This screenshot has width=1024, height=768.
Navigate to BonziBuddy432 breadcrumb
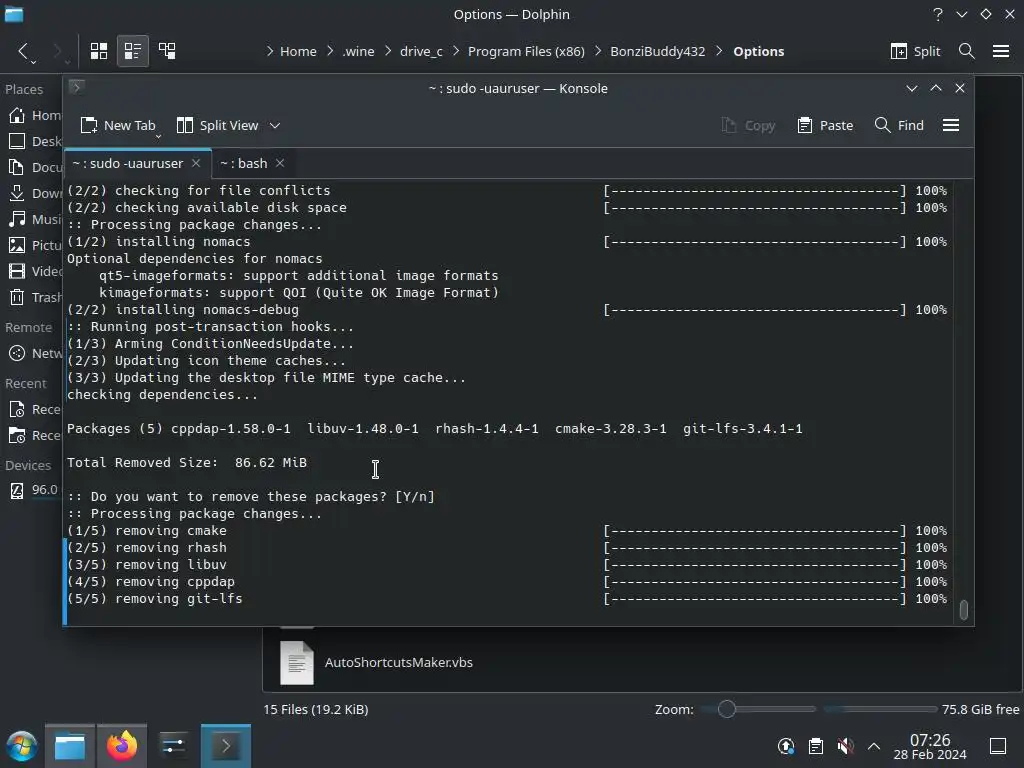coord(657,51)
